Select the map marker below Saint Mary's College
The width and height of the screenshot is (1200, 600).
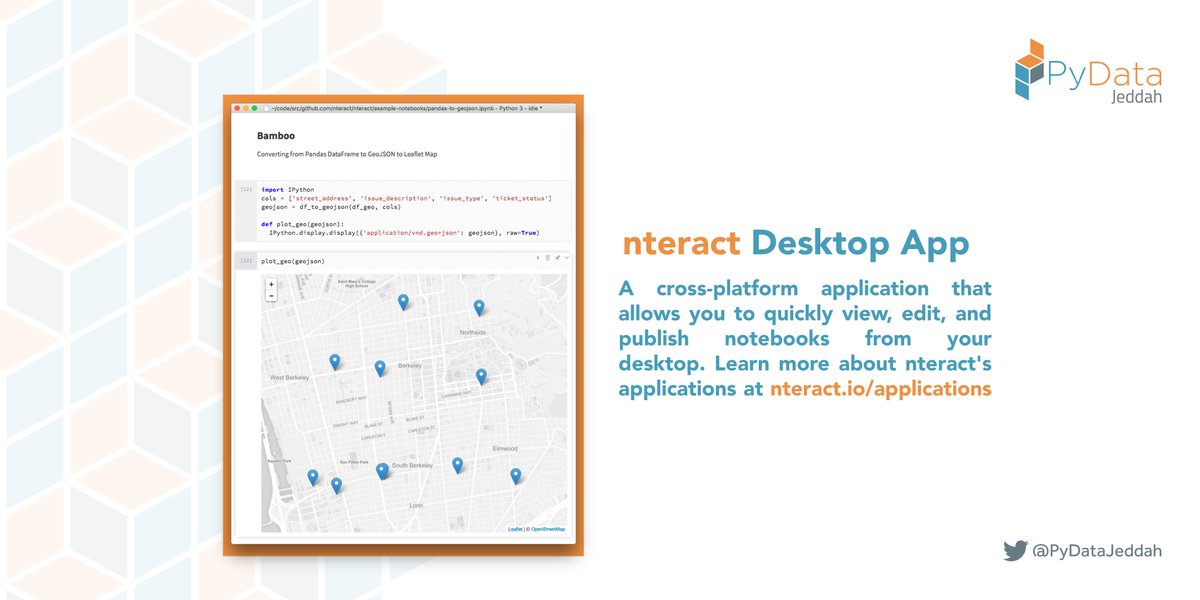pyautogui.click(x=403, y=301)
